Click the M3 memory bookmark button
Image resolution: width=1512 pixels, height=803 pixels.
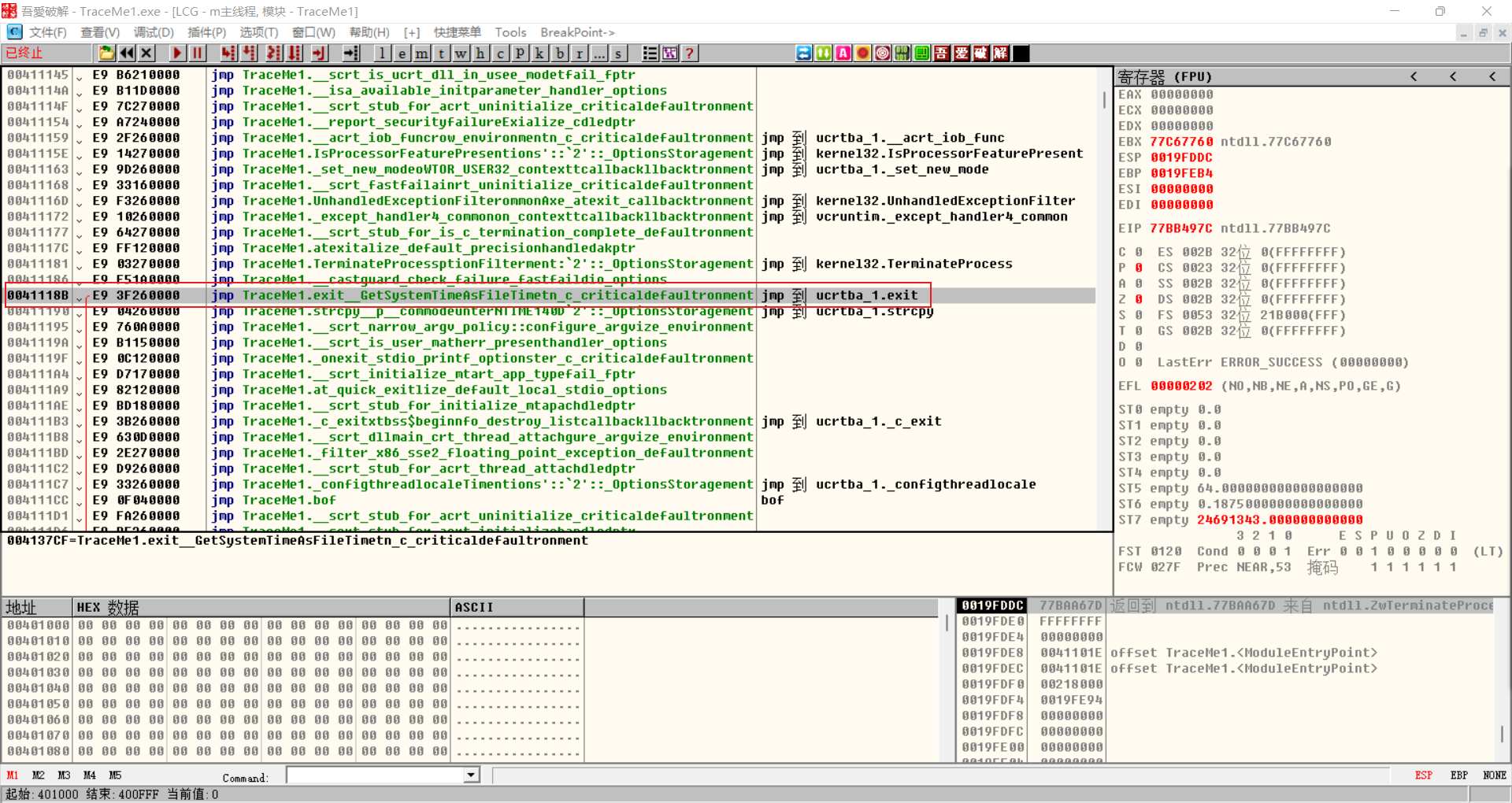[64, 775]
